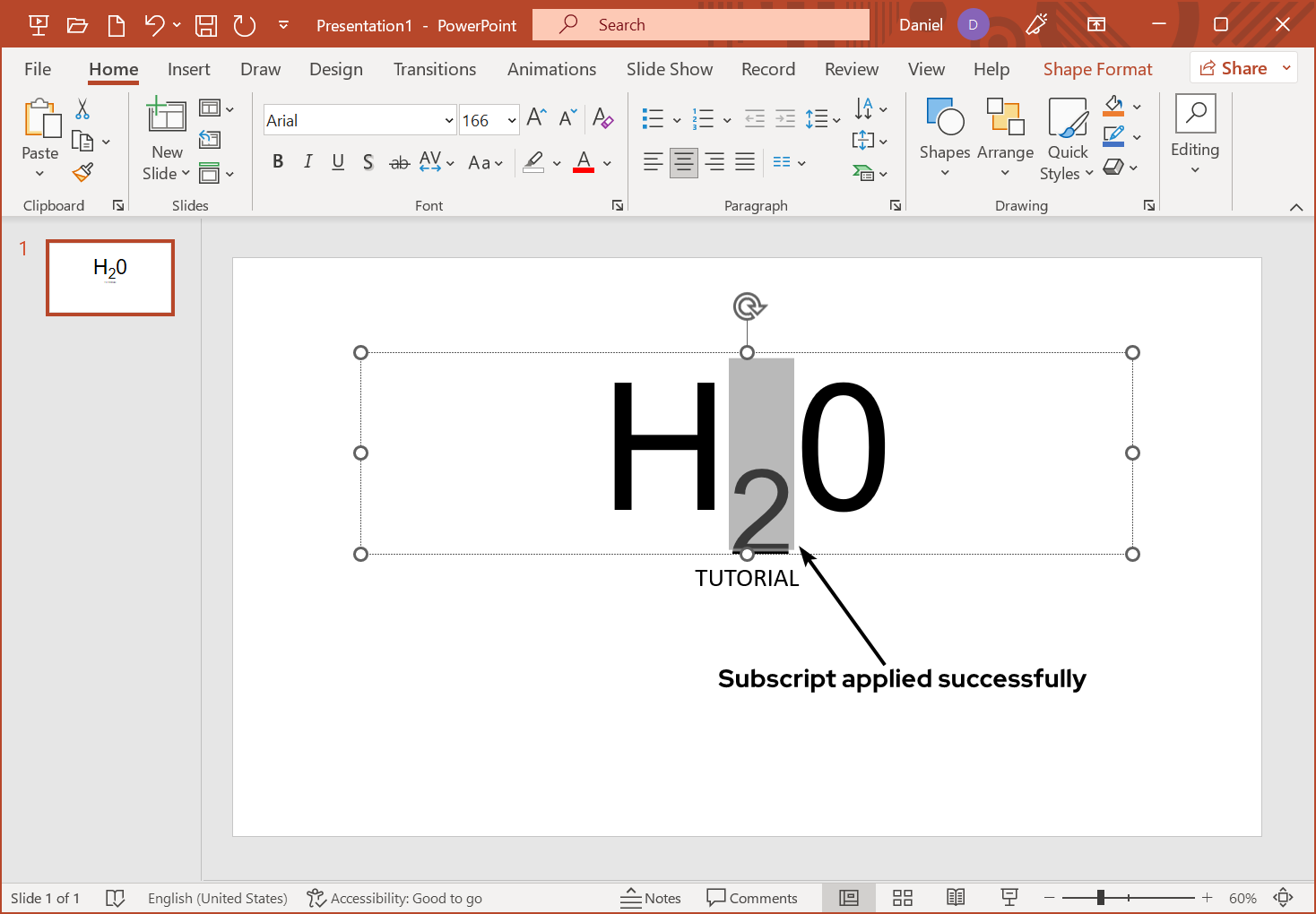The width and height of the screenshot is (1316, 914).
Task: Start slide show from status bar icon
Action: [1009, 898]
